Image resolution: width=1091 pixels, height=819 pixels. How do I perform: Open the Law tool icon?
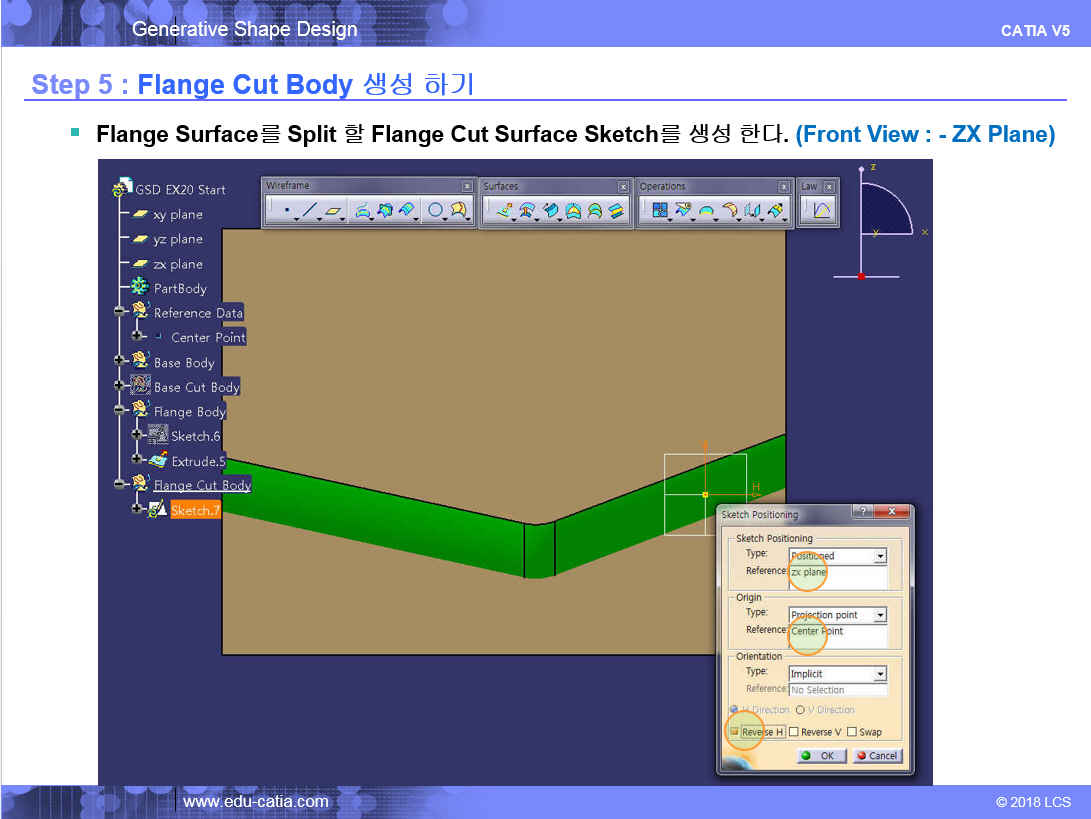pos(822,210)
